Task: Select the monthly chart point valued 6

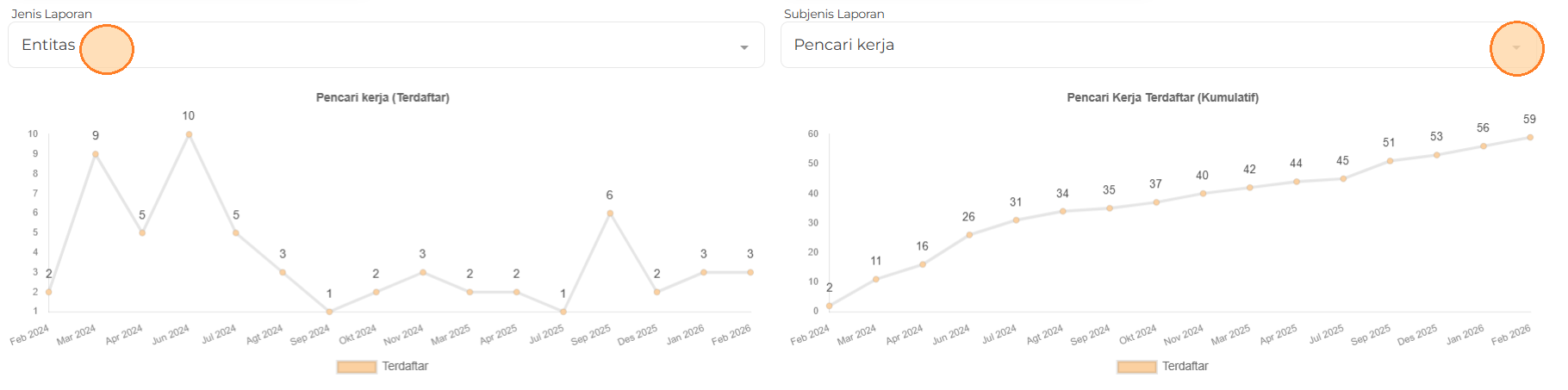Action: [x=610, y=214]
